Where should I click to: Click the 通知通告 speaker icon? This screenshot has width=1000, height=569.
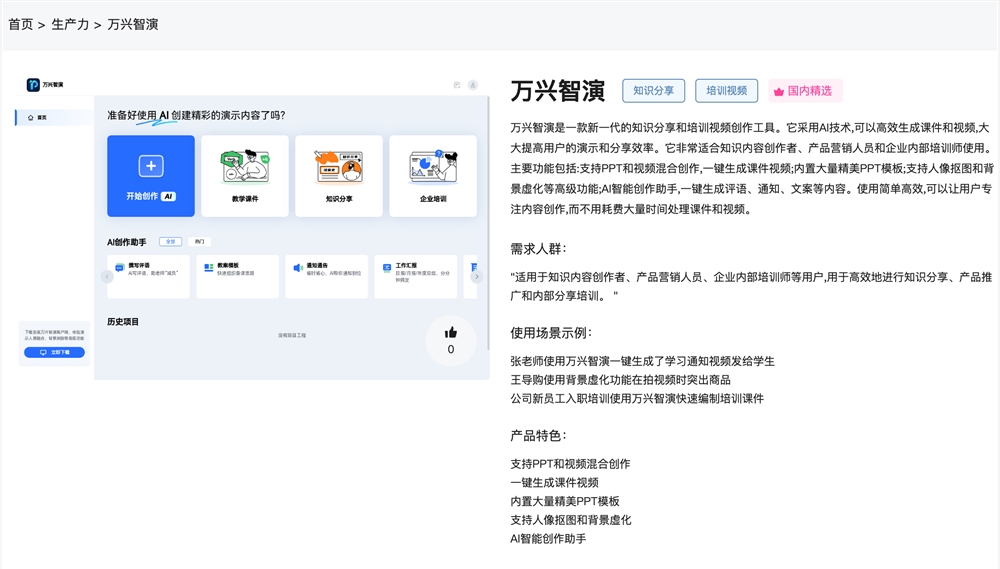pos(298,268)
